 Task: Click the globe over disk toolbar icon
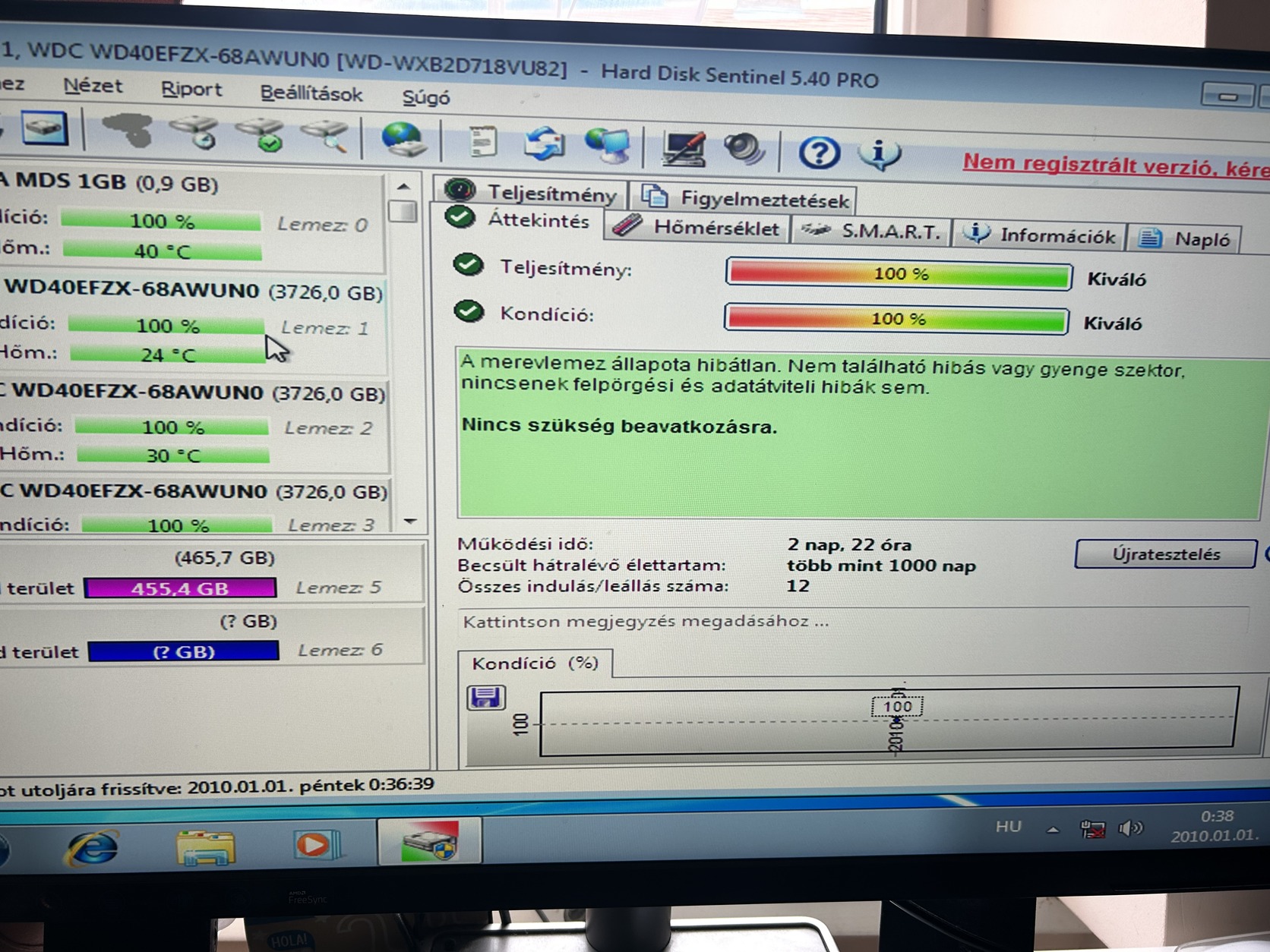coord(403,139)
